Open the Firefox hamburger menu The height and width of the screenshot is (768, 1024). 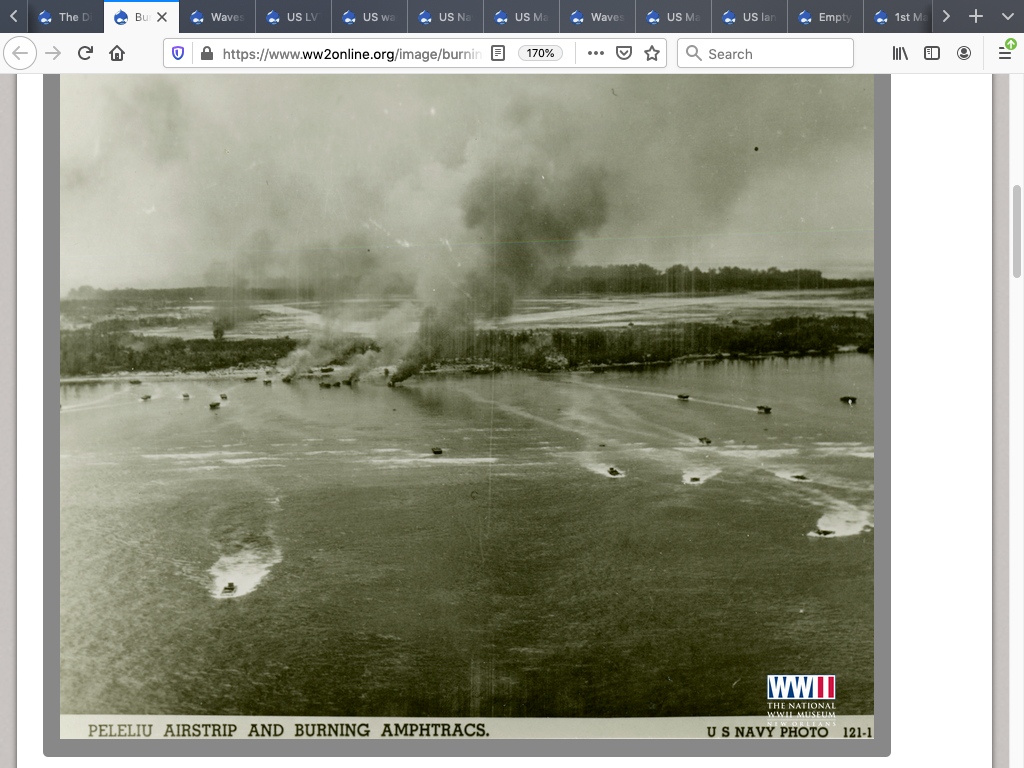coord(1005,54)
